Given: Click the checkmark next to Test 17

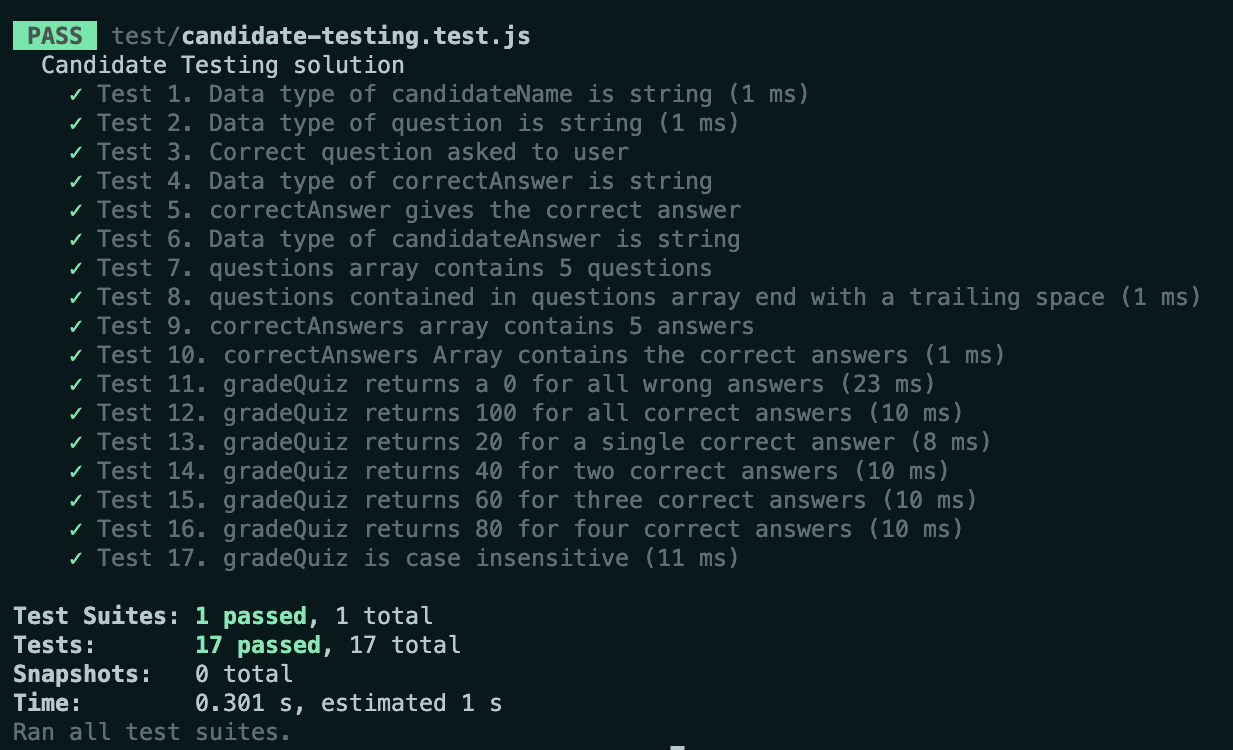Looking at the screenshot, I should [76, 559].
